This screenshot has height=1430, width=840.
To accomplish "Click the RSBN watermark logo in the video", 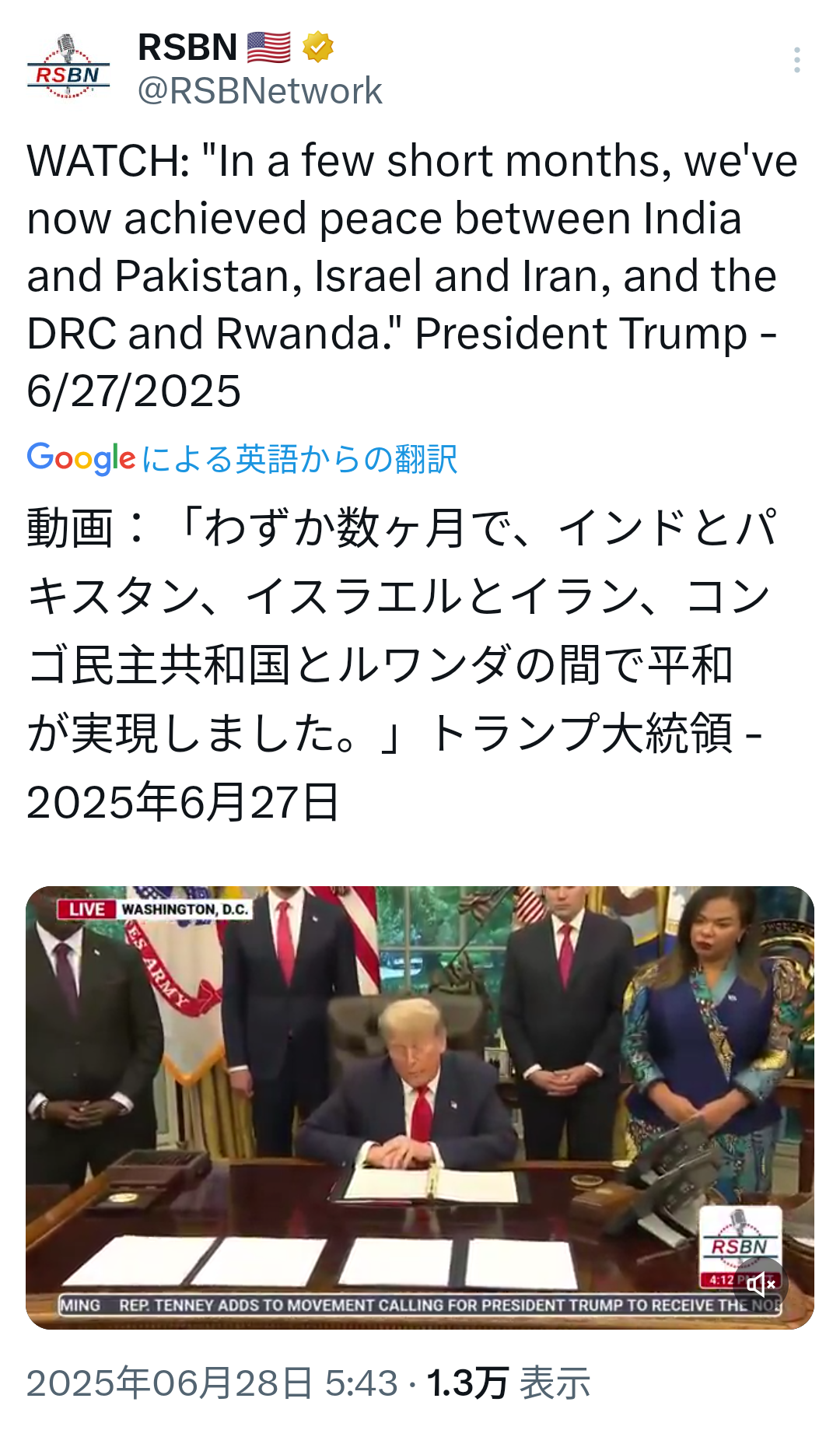I will click(x=740, y=1241).
